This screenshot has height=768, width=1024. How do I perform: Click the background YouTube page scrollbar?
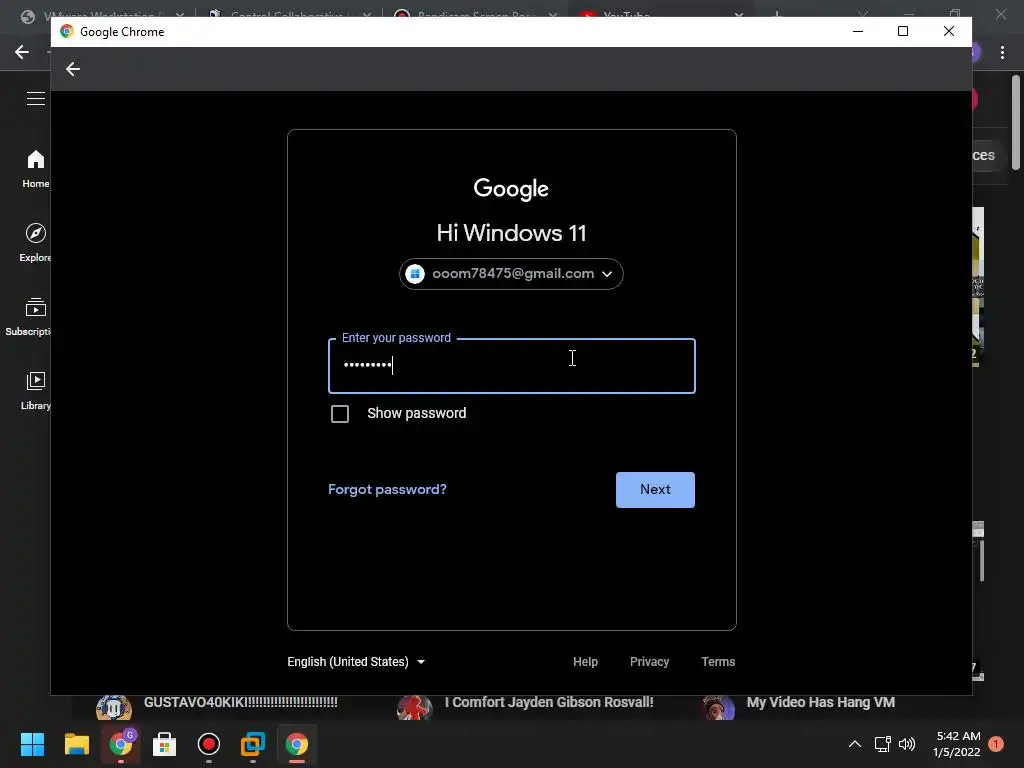point(1016,123)
